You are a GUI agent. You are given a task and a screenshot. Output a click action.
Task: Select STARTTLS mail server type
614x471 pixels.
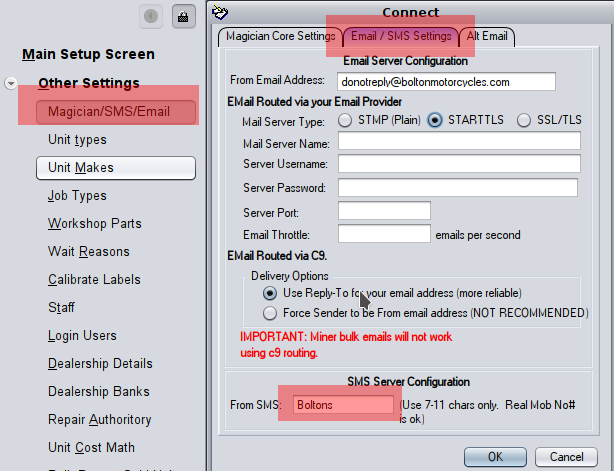click(435, 120)
